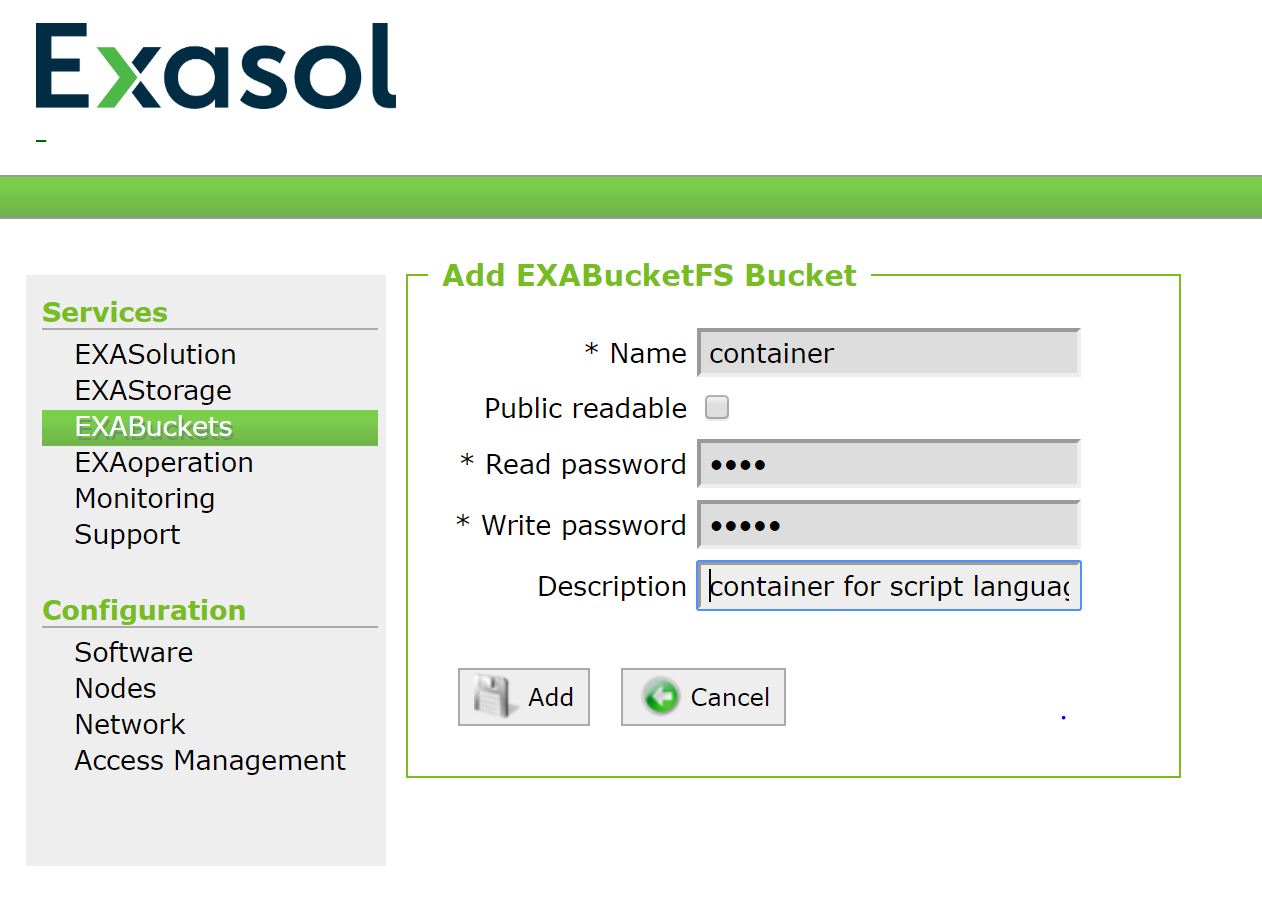Click into the Write password field
The width and height of the screenshot is (1262, 918).
click(888, 525)
